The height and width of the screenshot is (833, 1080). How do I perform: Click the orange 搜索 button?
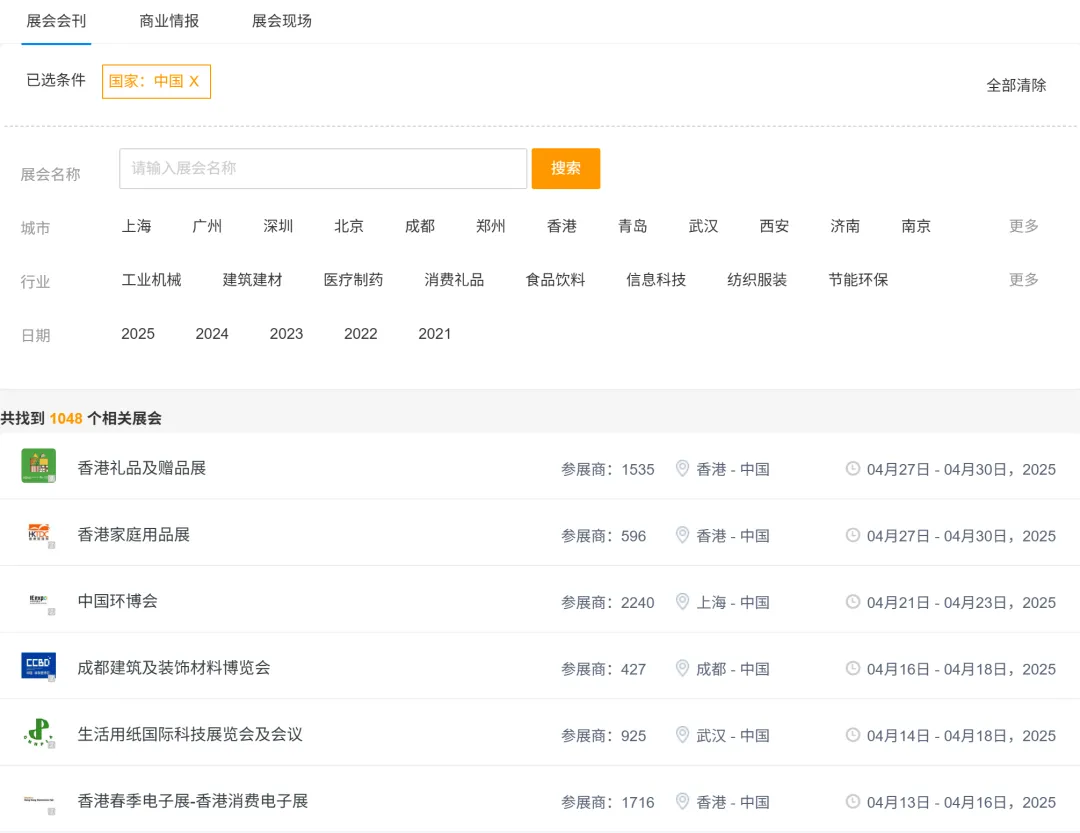565,168
